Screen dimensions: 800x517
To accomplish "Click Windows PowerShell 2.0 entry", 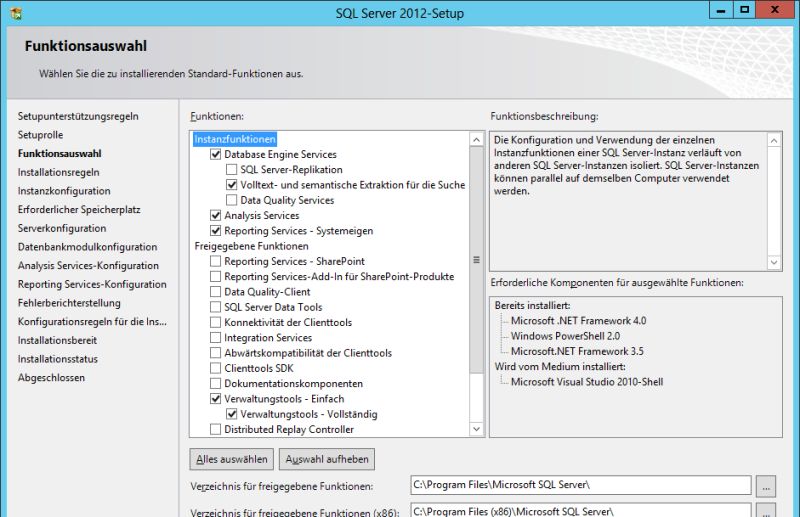I will tap(565, 336).
